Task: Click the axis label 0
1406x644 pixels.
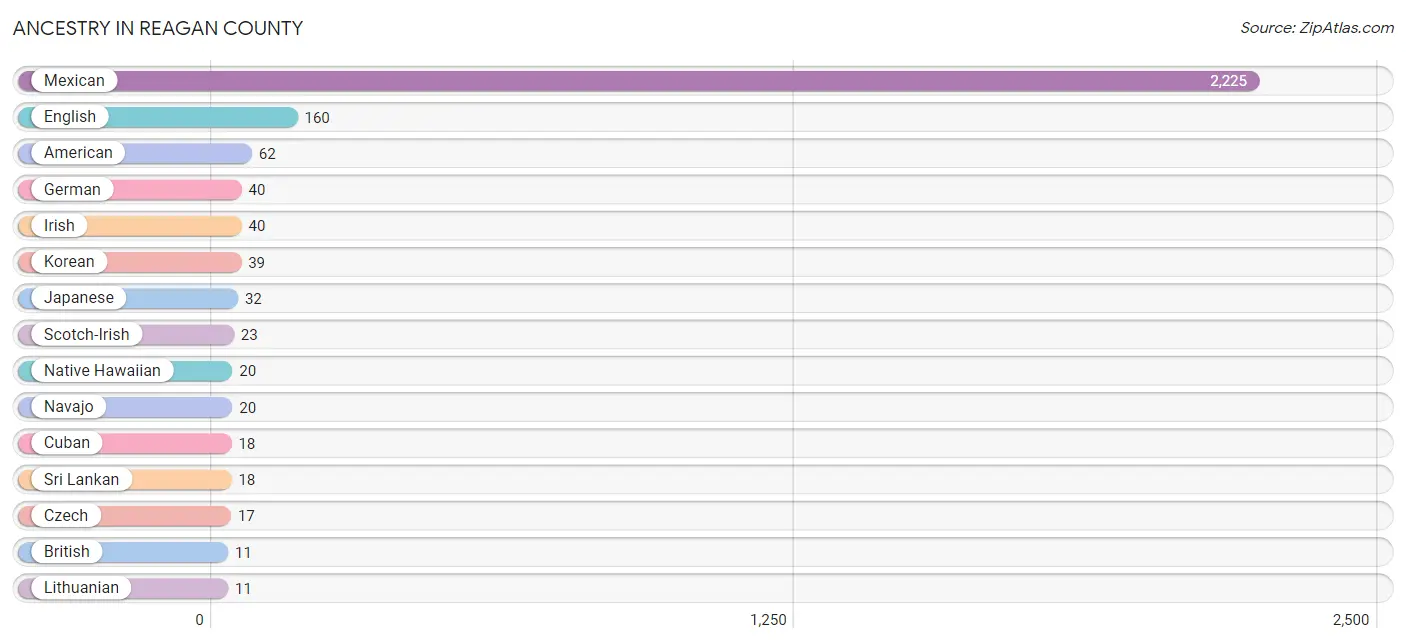Action: coord(200,620)
